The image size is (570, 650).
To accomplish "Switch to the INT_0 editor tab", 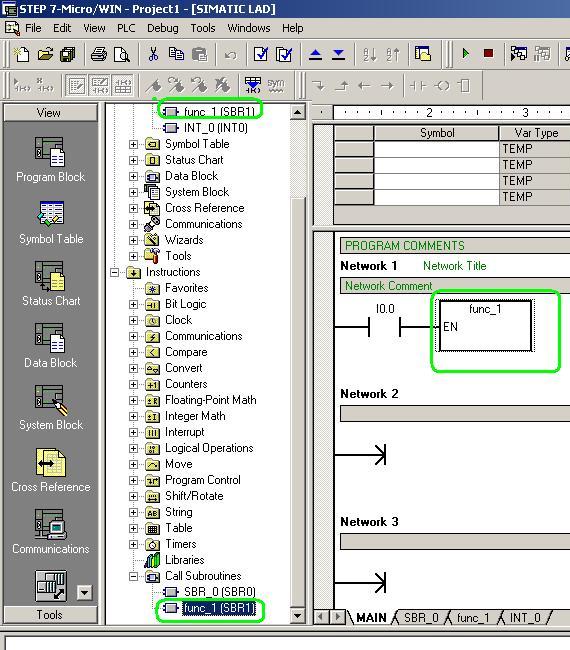I will pyautogui.click(x=525, y=618).
